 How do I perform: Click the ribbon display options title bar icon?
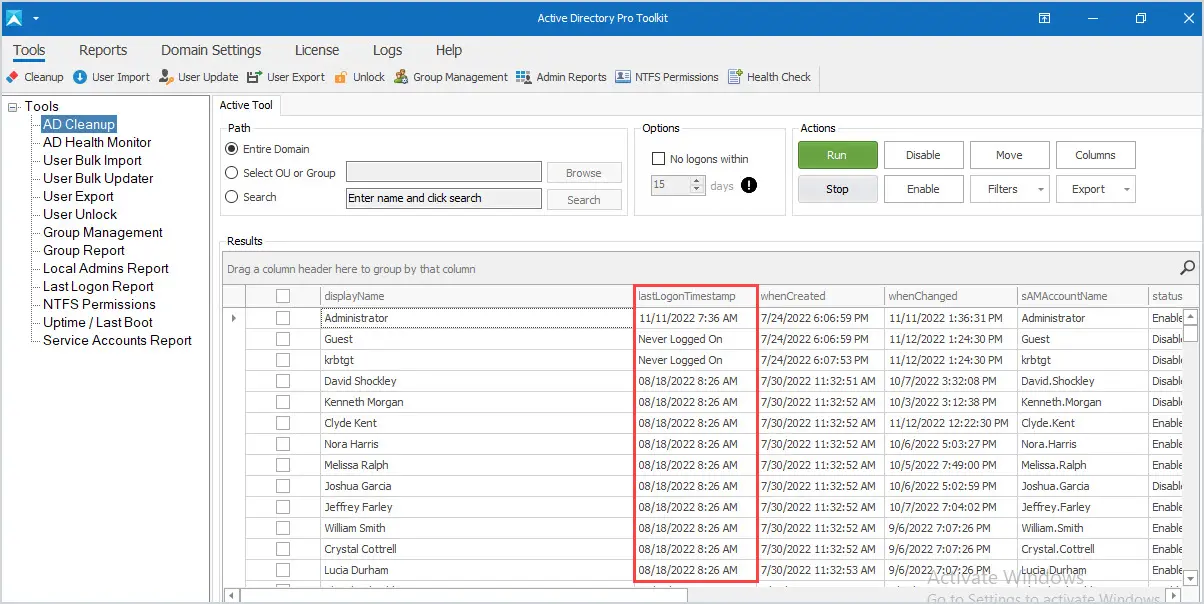click(x=1044, y=18)
